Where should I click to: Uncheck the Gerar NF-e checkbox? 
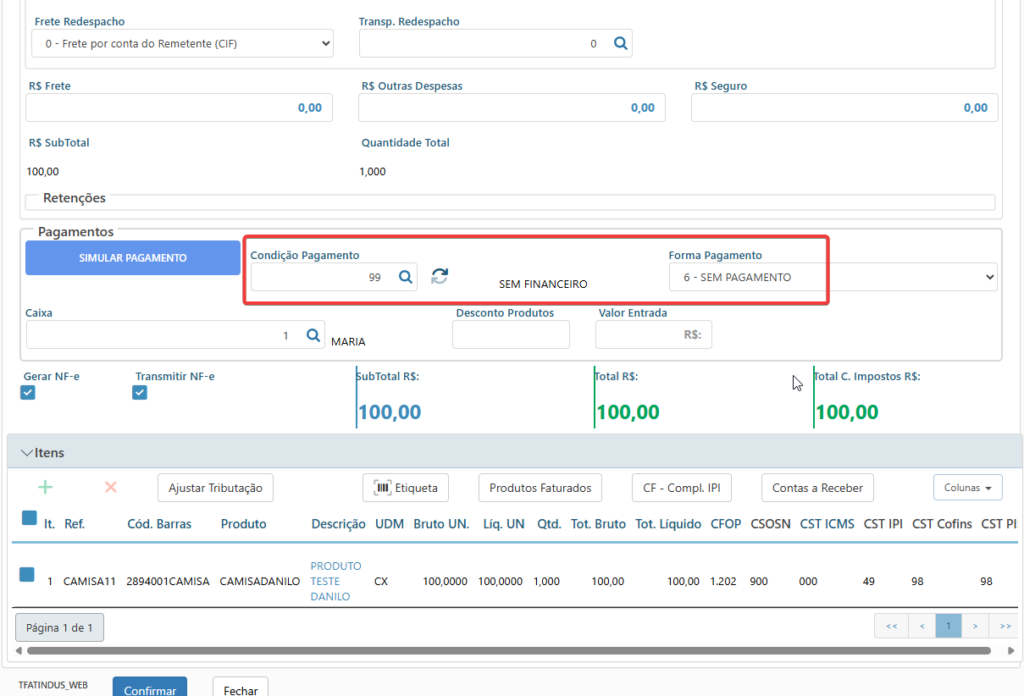tap(27, 392)
